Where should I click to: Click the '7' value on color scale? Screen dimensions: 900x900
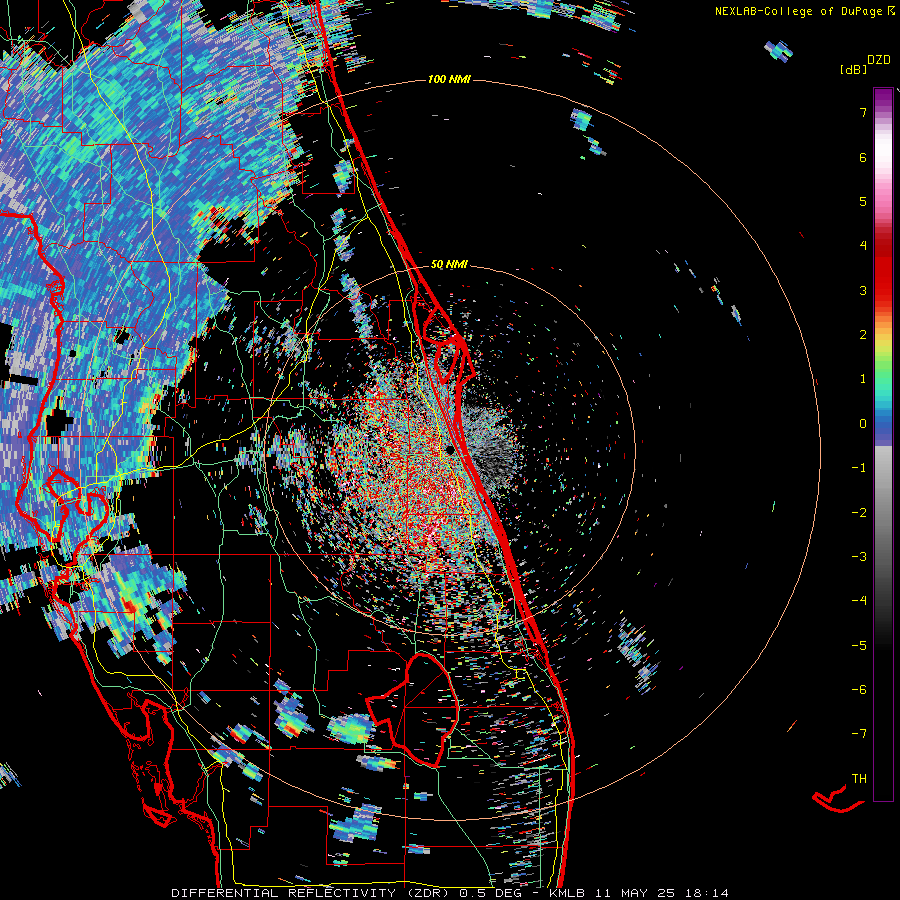863,112
